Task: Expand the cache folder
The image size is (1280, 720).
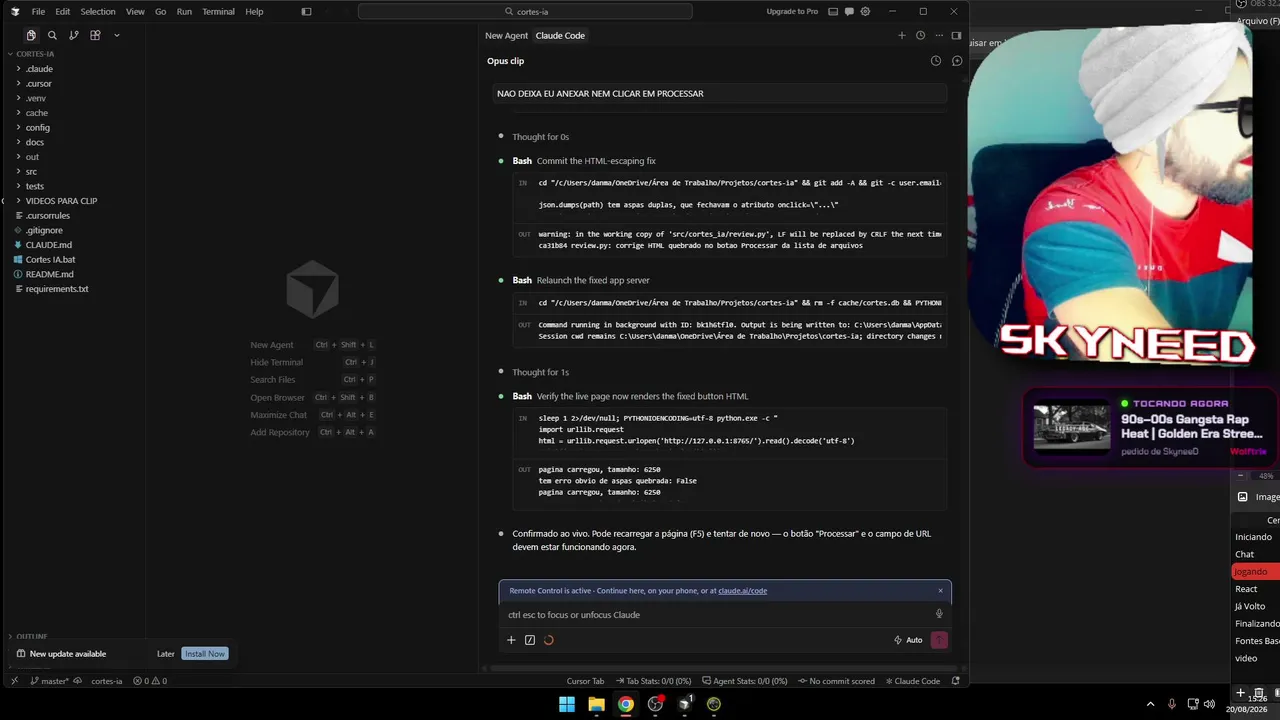Action: point(37,113)
